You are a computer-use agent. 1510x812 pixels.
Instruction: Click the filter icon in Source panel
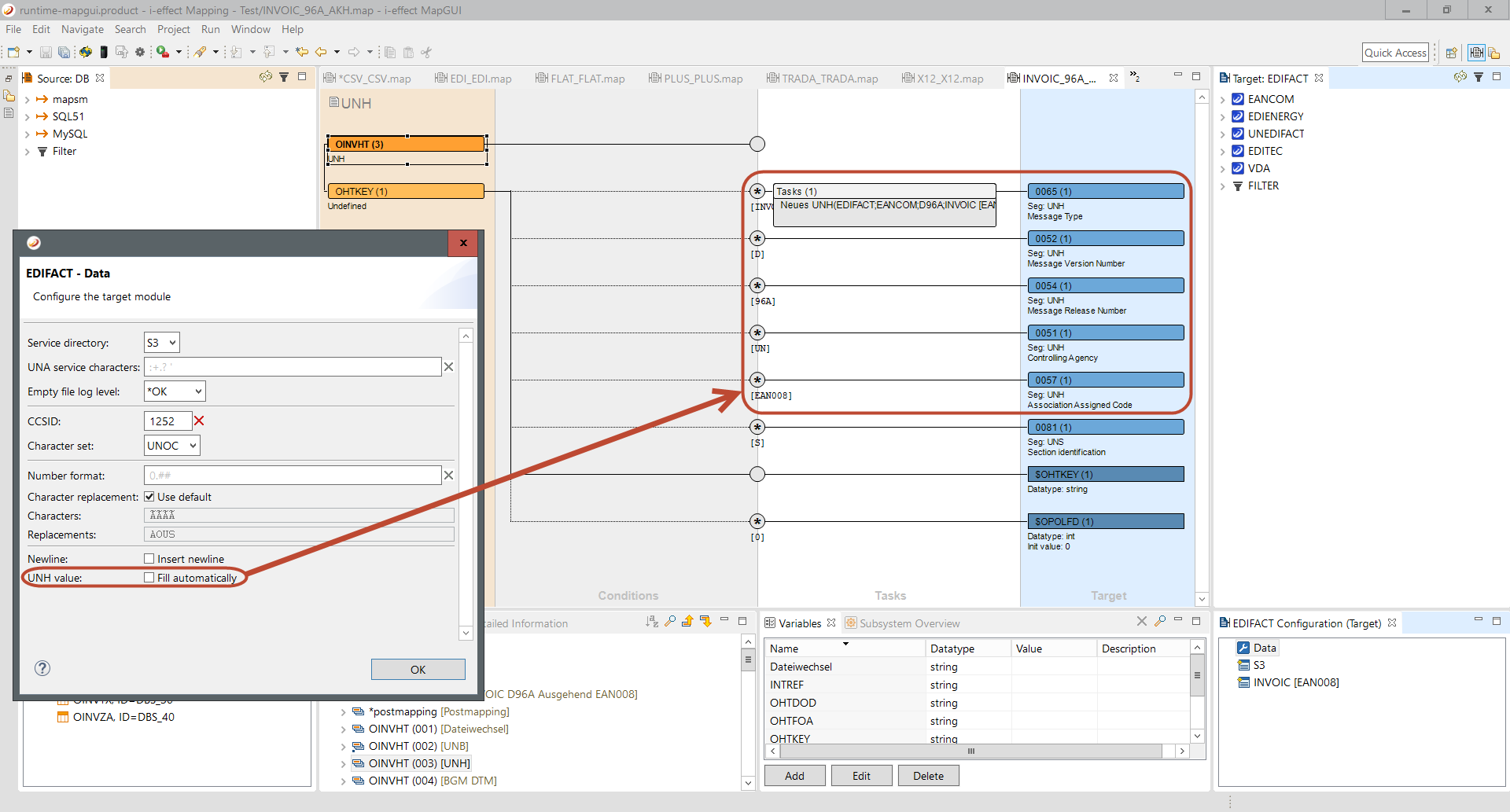(x=284, y=77)
